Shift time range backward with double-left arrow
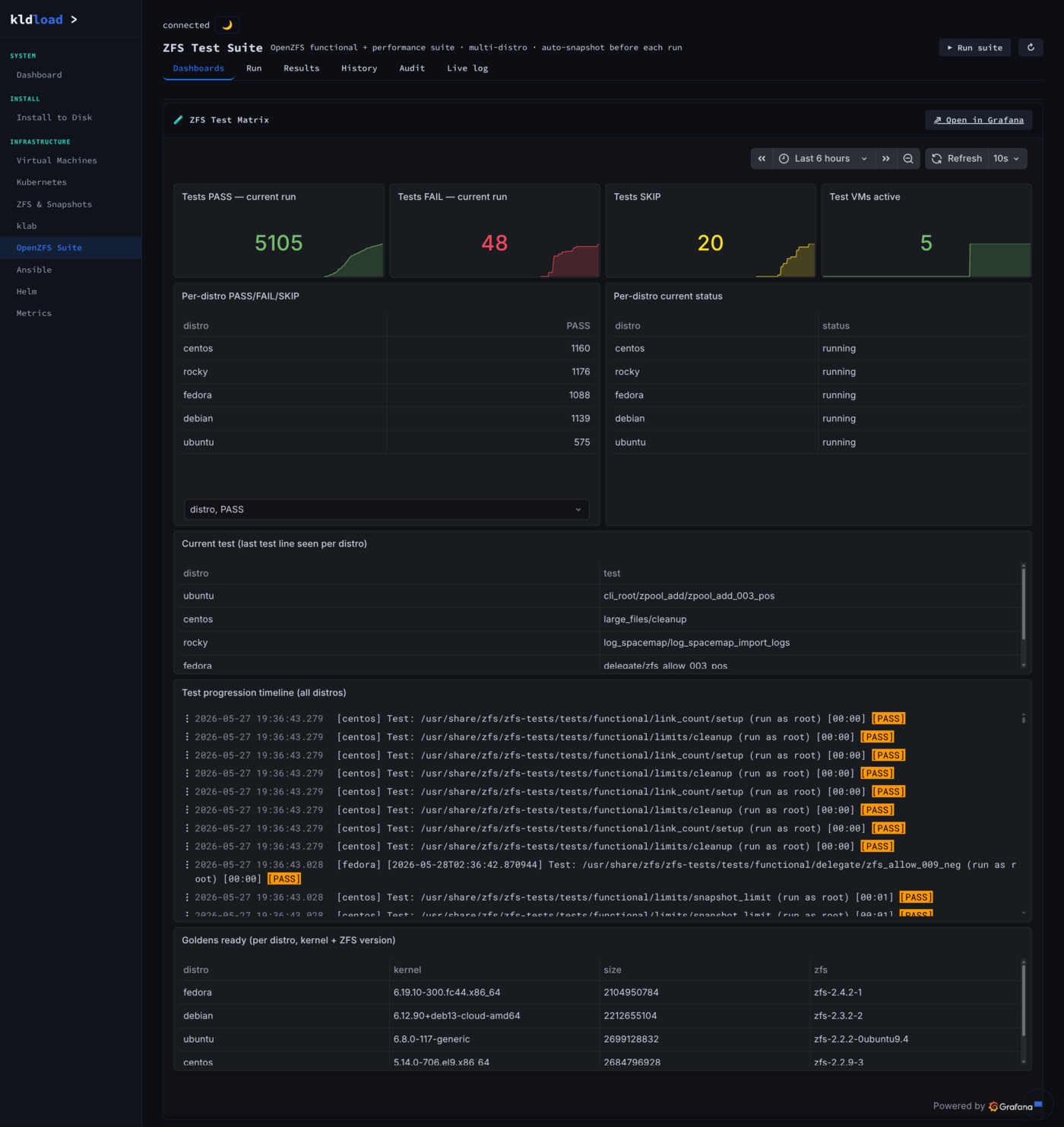Viewport: 1064px width, 1127px height. [762, 159]
